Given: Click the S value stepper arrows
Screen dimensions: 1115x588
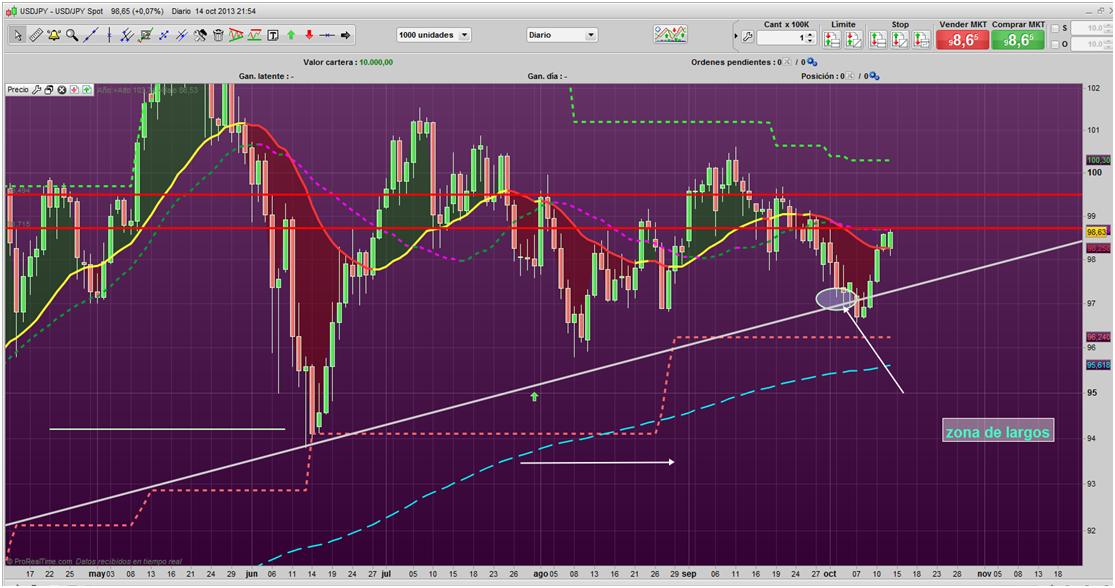Looking at the screenshot, I should tap(1107, 28).
